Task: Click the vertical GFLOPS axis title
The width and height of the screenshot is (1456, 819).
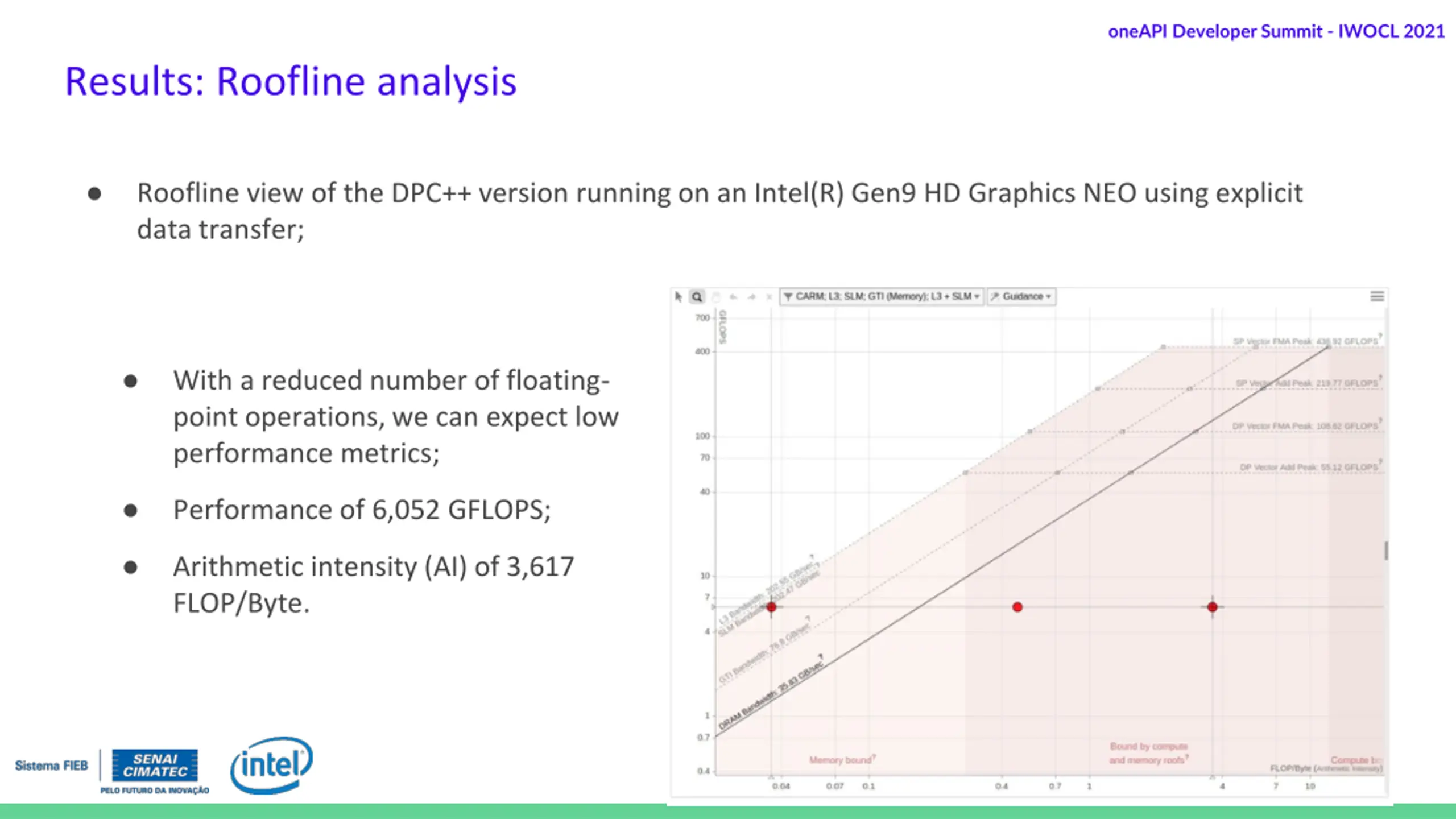Action: tap(723, 327)
